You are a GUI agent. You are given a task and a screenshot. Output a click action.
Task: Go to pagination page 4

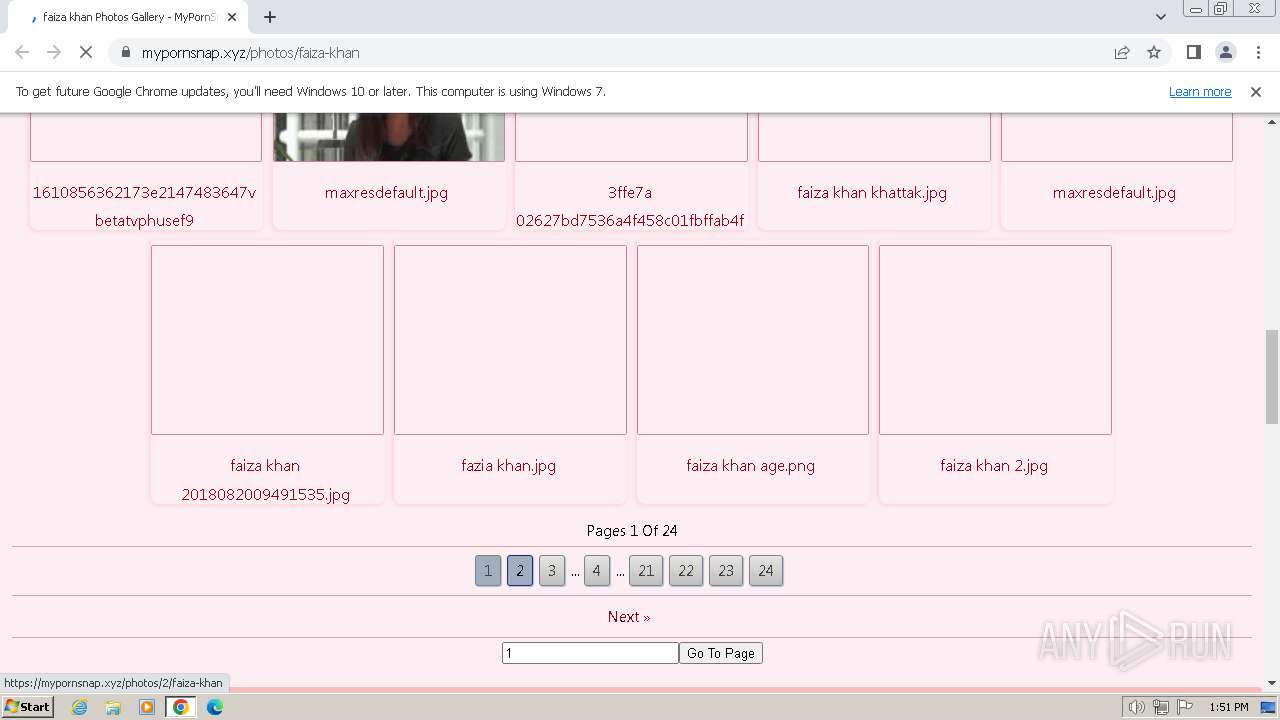597,571
